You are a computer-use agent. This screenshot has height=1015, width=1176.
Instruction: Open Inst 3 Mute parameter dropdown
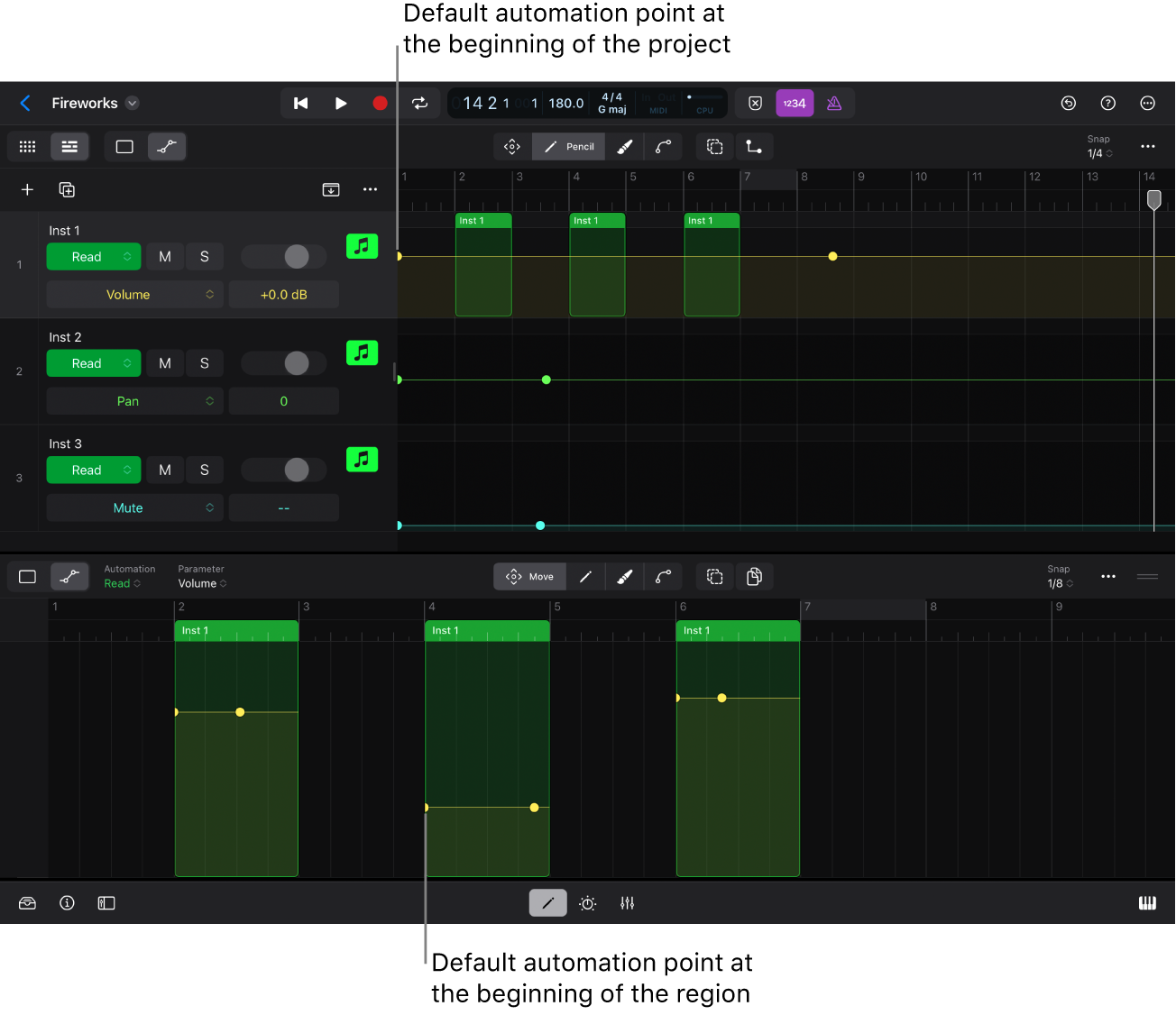135,507
